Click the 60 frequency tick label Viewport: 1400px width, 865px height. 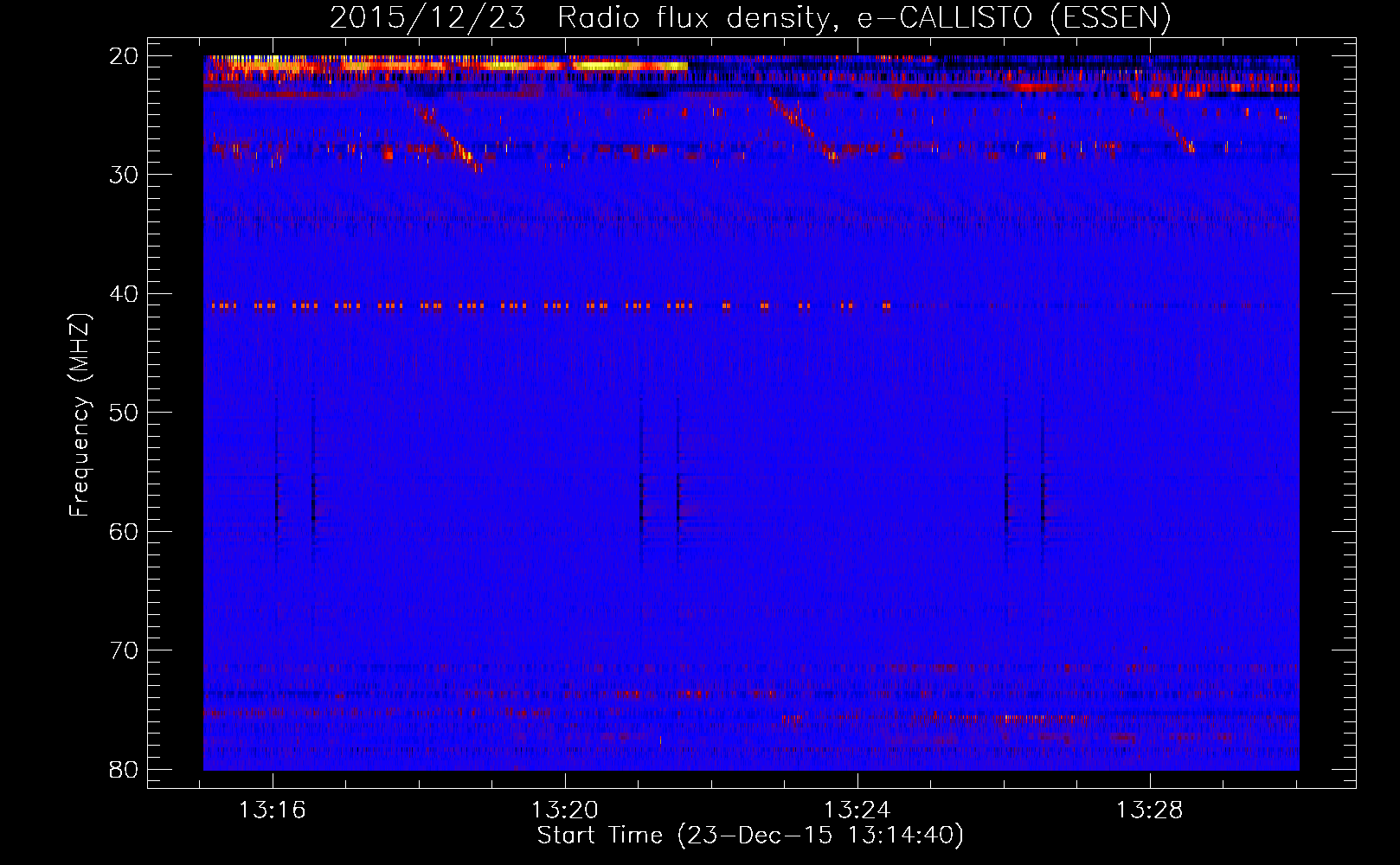click(x=124, y=532)
